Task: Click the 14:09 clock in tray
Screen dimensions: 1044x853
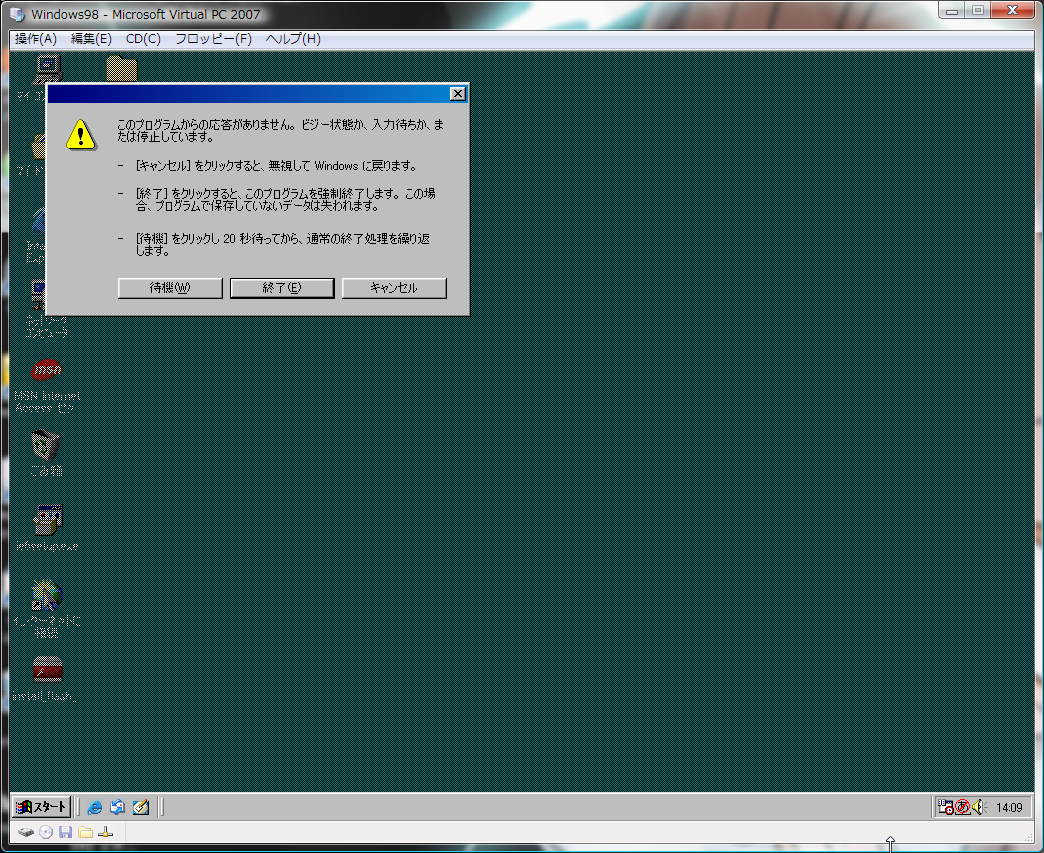Action: [x=1009, y=808]
